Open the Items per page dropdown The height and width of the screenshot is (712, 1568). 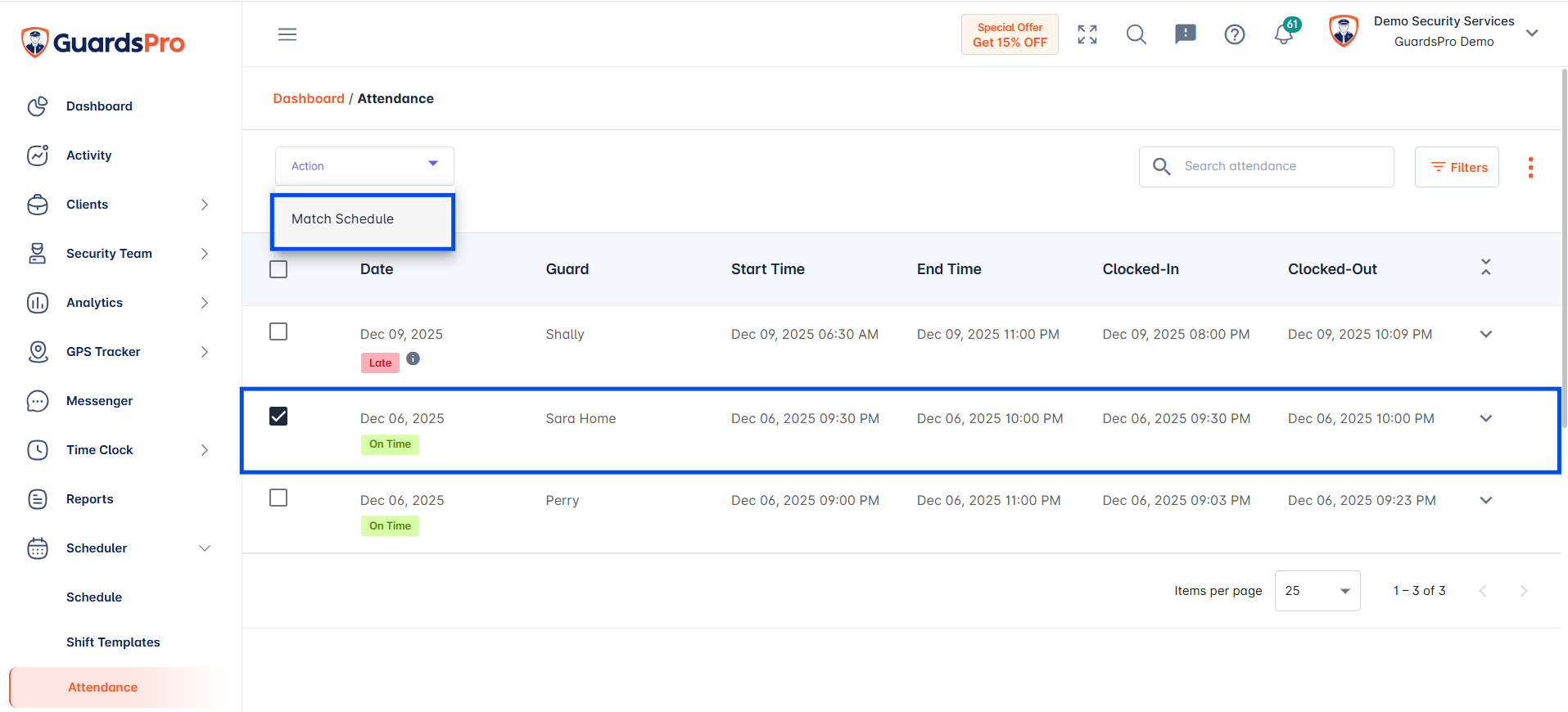coord(1317,591)
